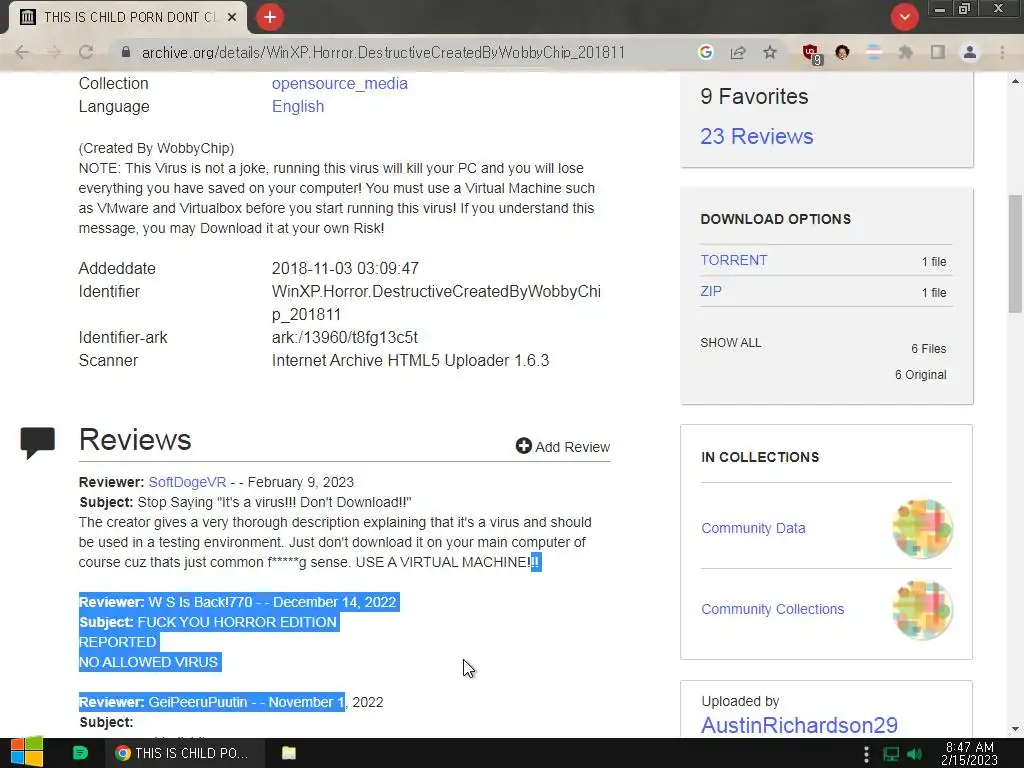Share this page using the share icon

[738, 52]
